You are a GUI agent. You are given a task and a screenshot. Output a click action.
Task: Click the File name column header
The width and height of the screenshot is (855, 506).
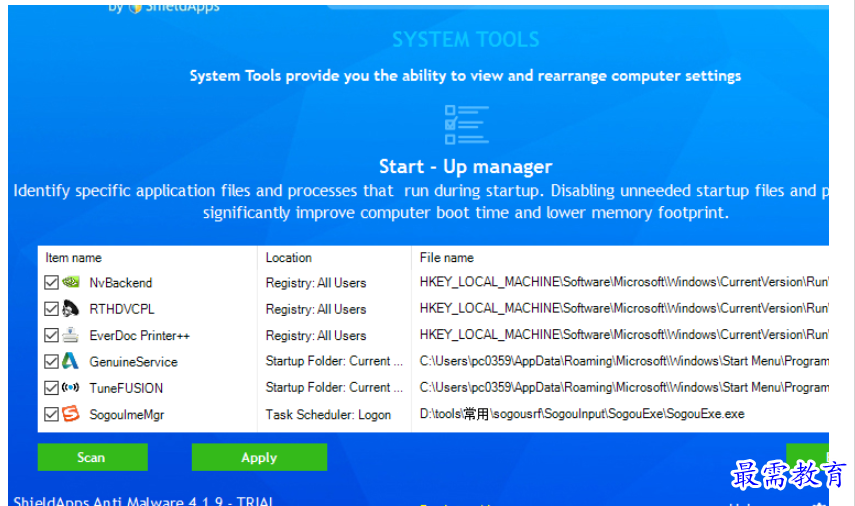click(447, 257)
